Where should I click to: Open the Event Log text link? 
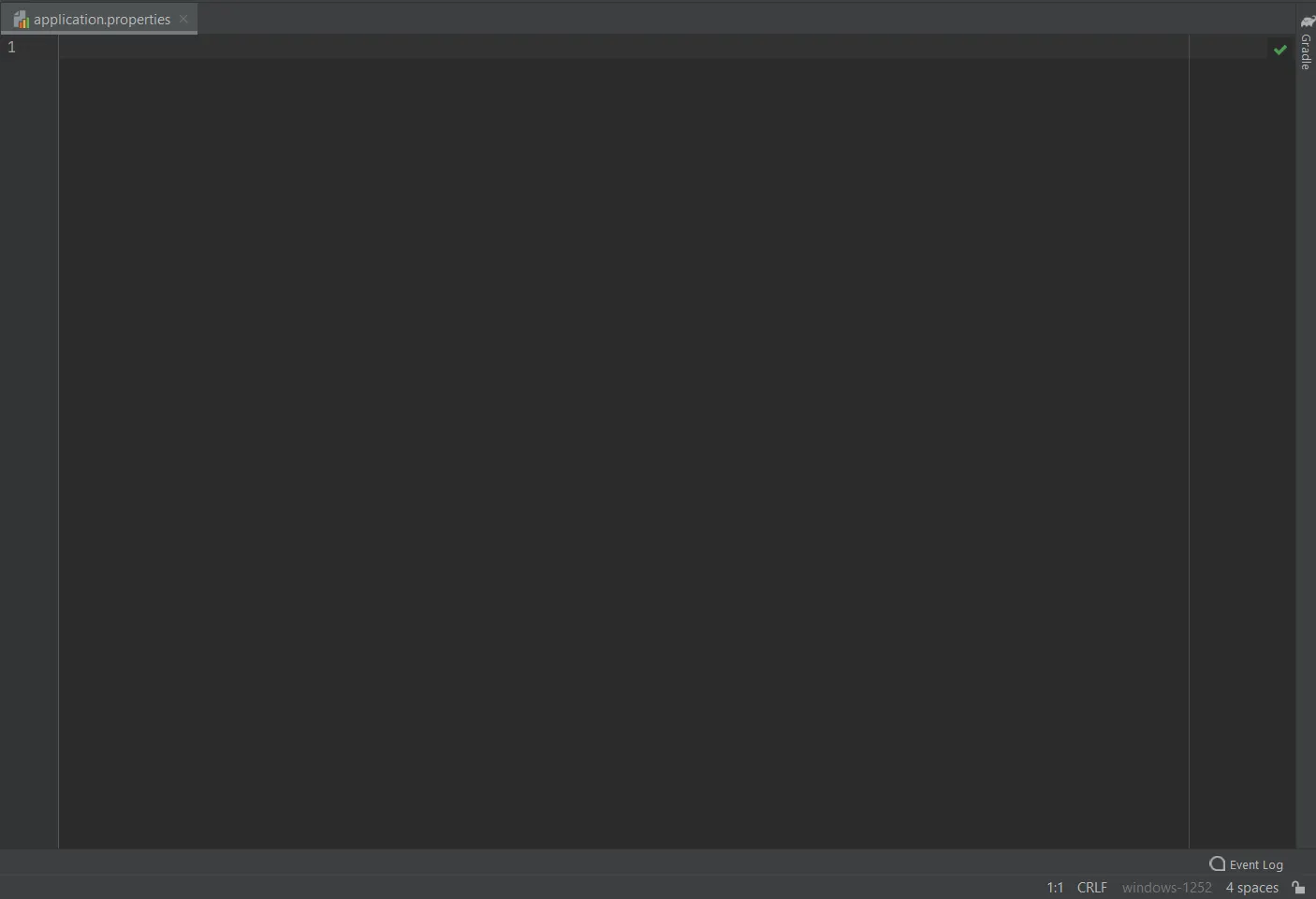click(x=1256, y=864)
